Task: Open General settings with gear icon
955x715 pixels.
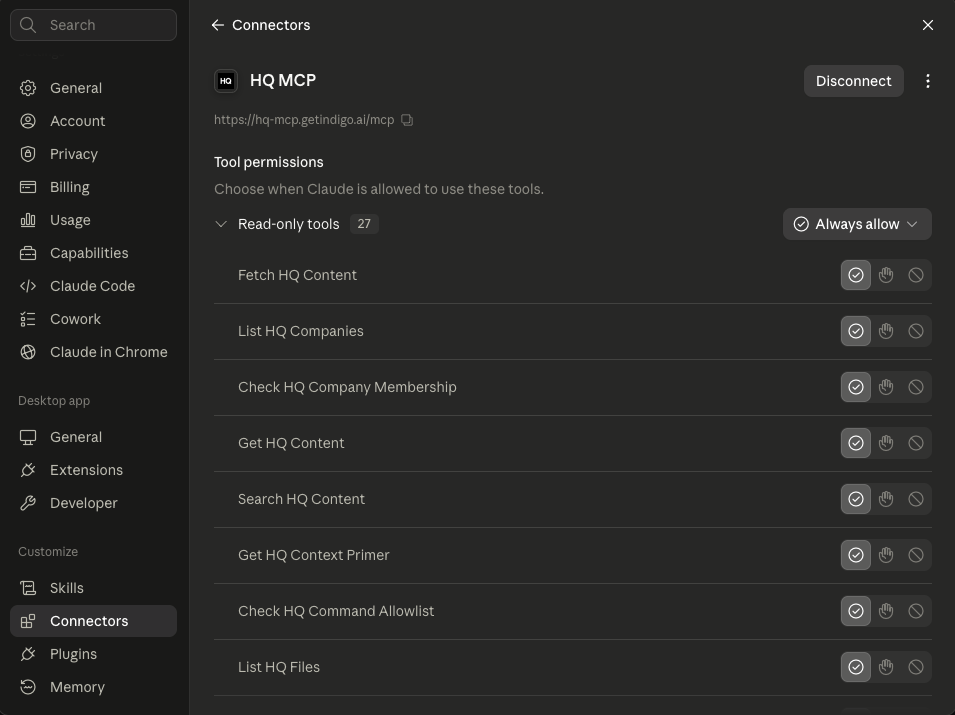Action: (93, 88)
